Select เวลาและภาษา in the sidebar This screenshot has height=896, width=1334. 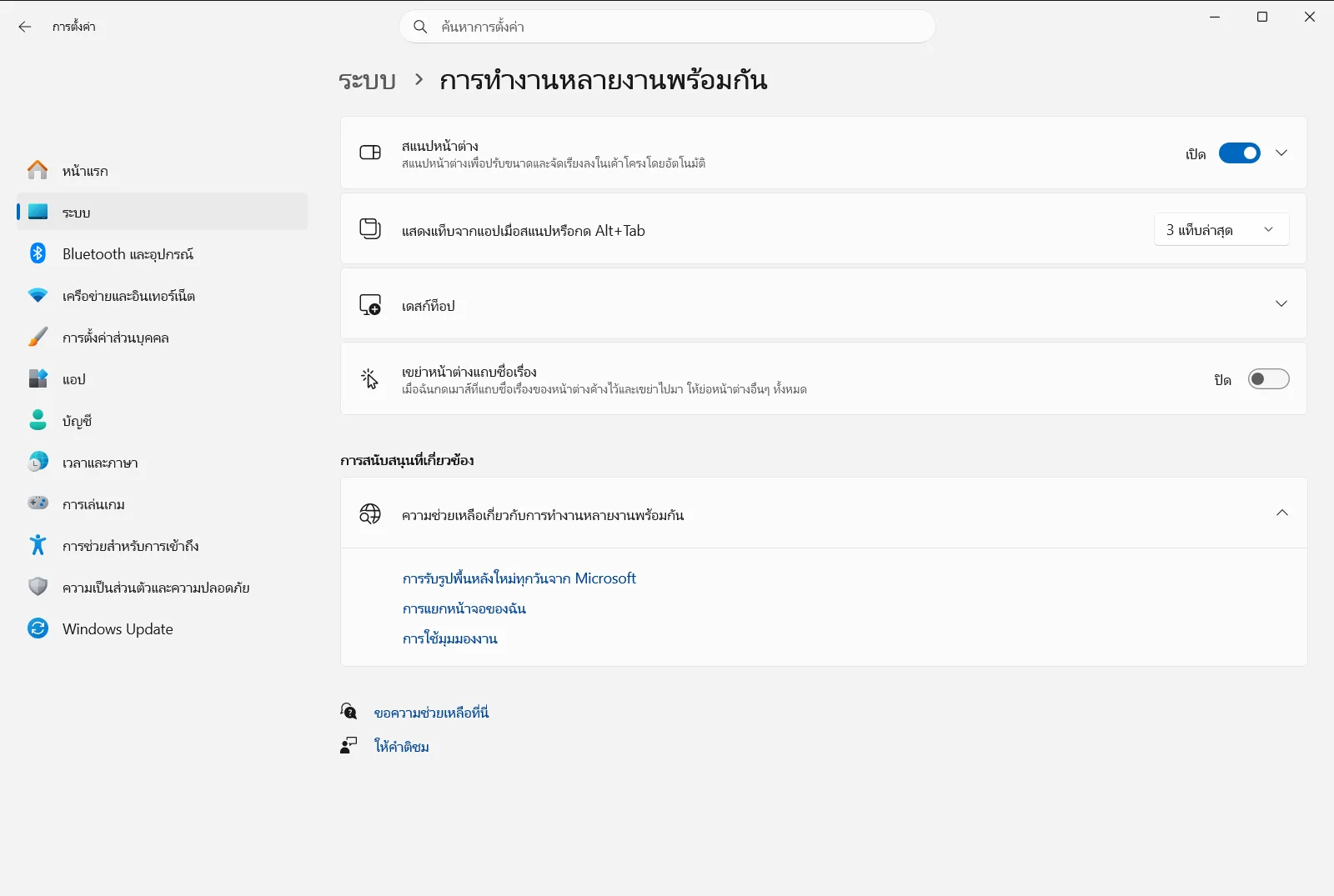[163, 462]
